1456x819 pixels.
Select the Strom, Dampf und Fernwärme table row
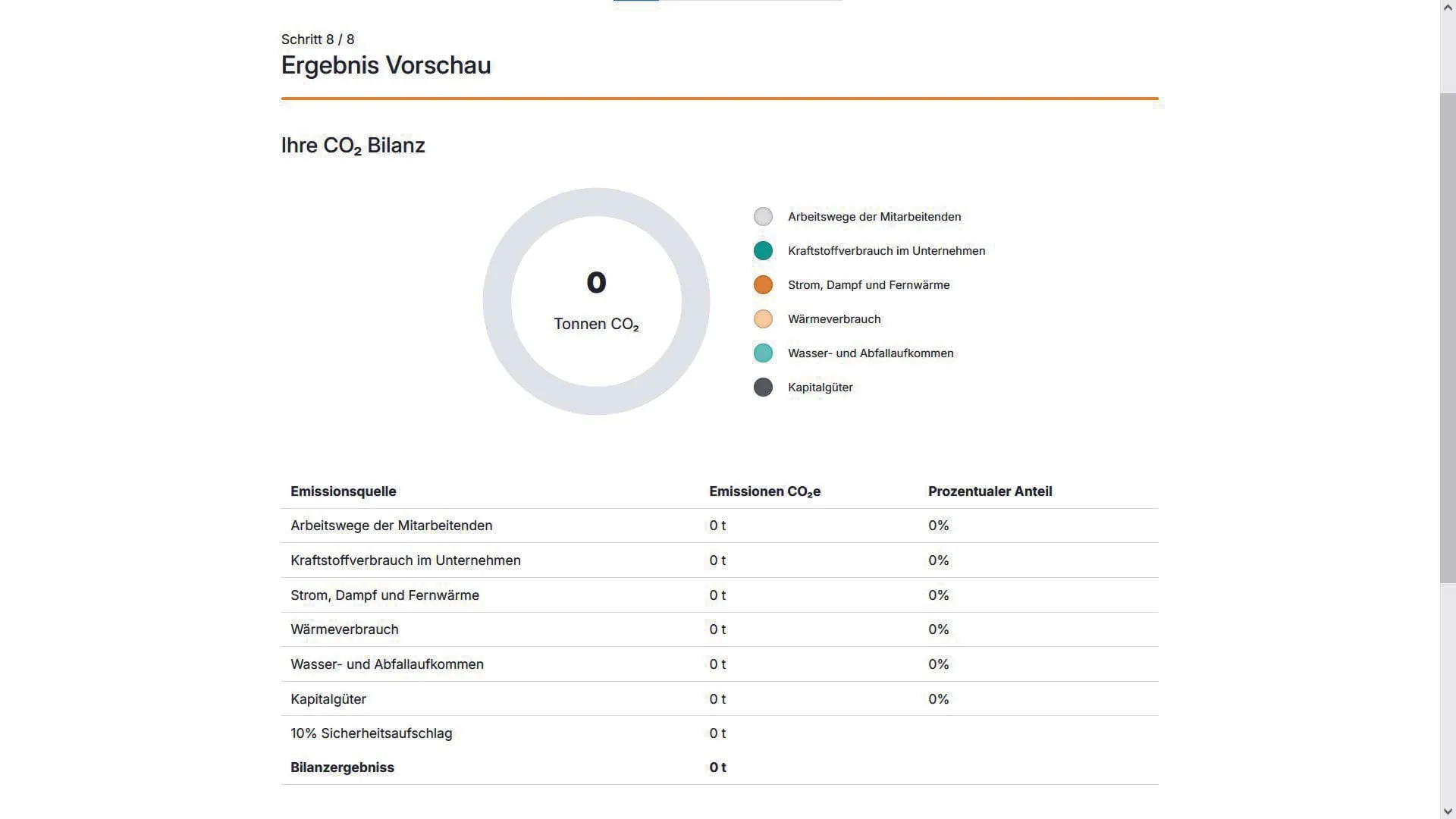pos(384,595)
